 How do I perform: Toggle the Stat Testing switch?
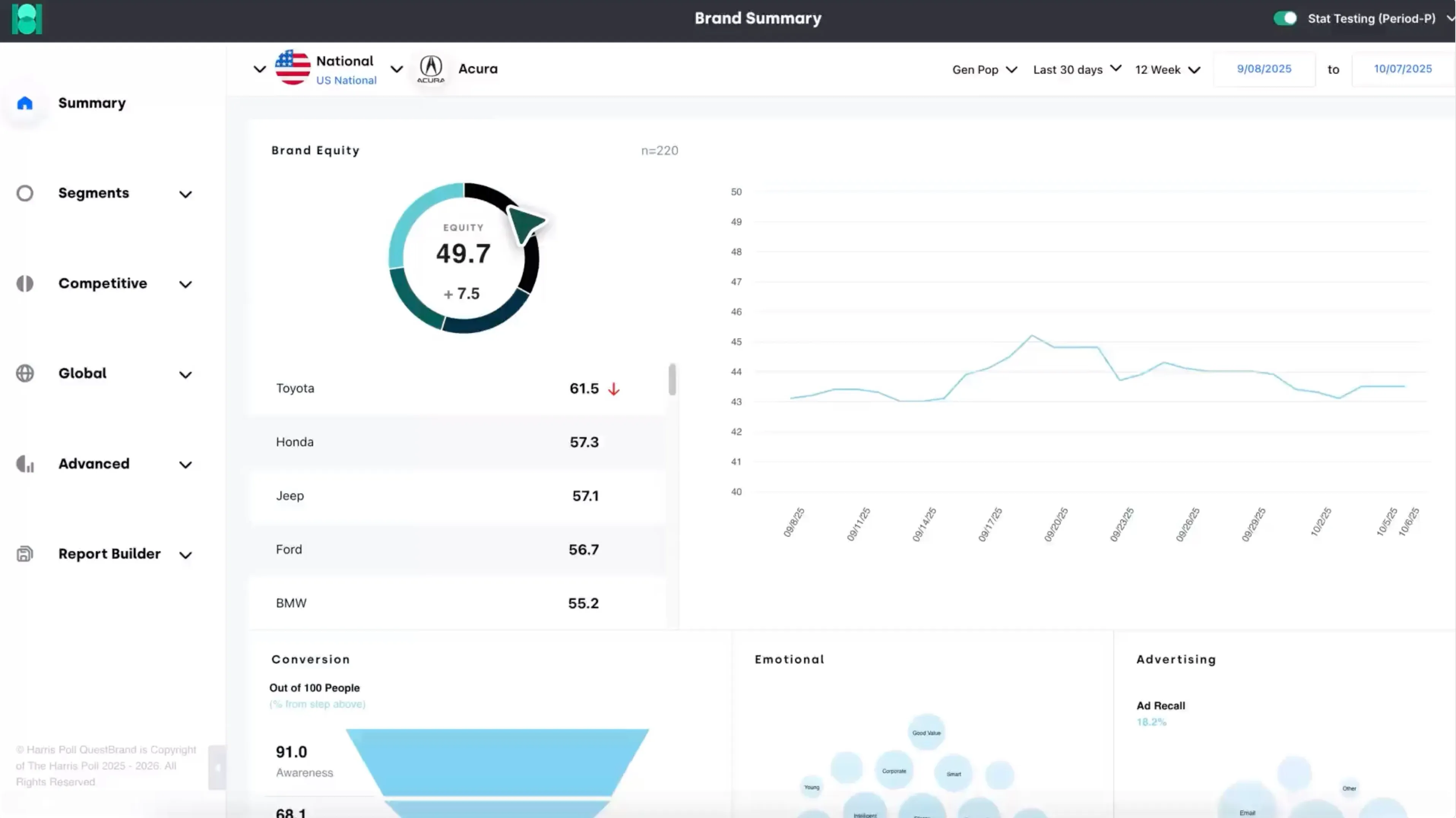(1285, 18)
